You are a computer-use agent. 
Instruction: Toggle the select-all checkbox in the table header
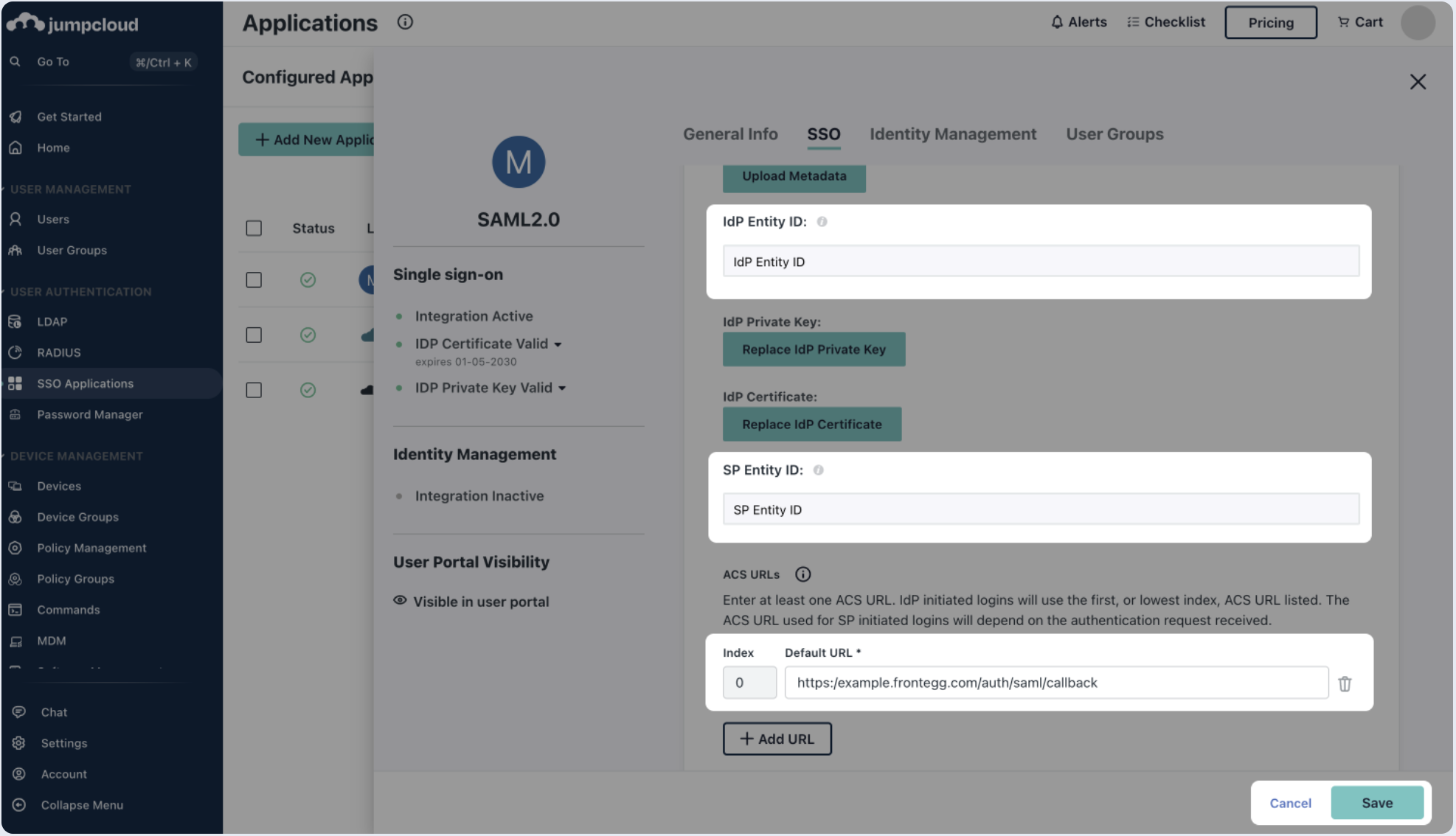(x=254, y=229)
